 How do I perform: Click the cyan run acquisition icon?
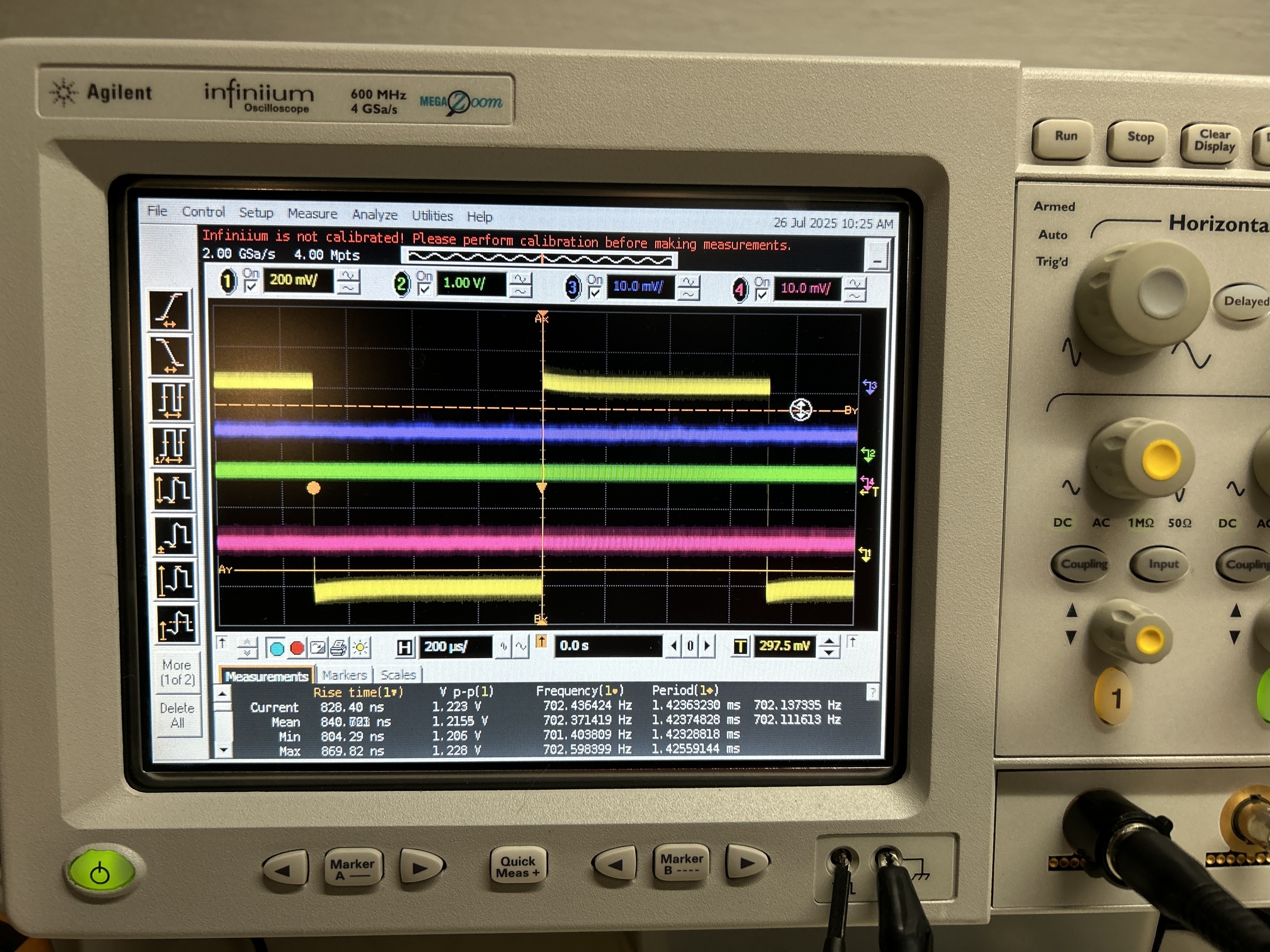pyautogui.click(x=277, y=649)
